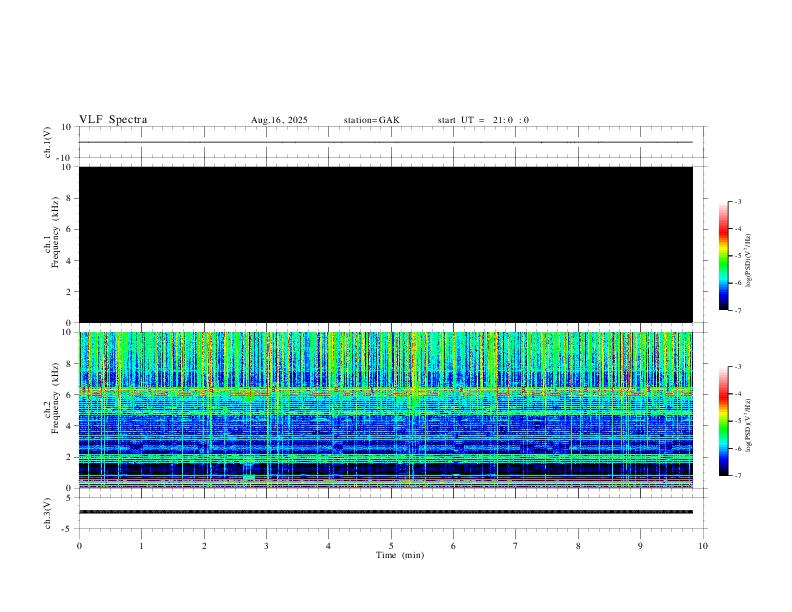
Task: Click the colorful ch.2 spectrogram panel
Action: click(x=386, y=410)
